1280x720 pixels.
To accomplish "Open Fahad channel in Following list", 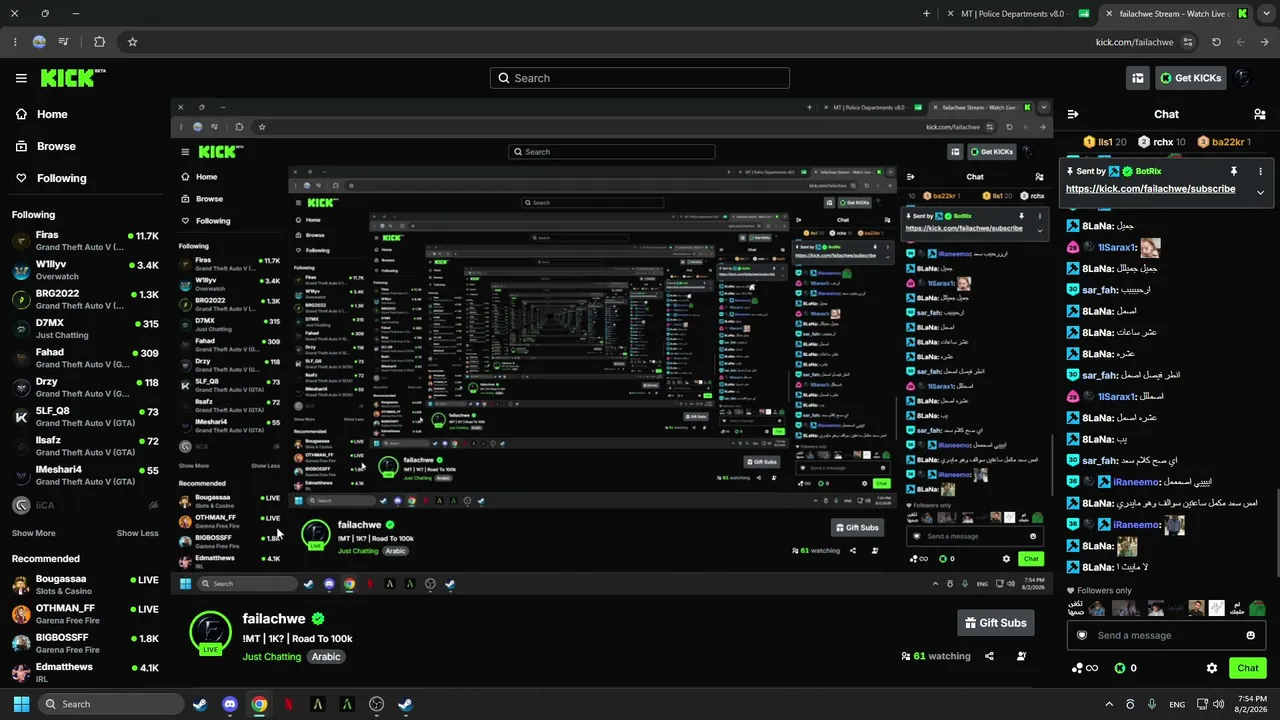I will [85, 358].
